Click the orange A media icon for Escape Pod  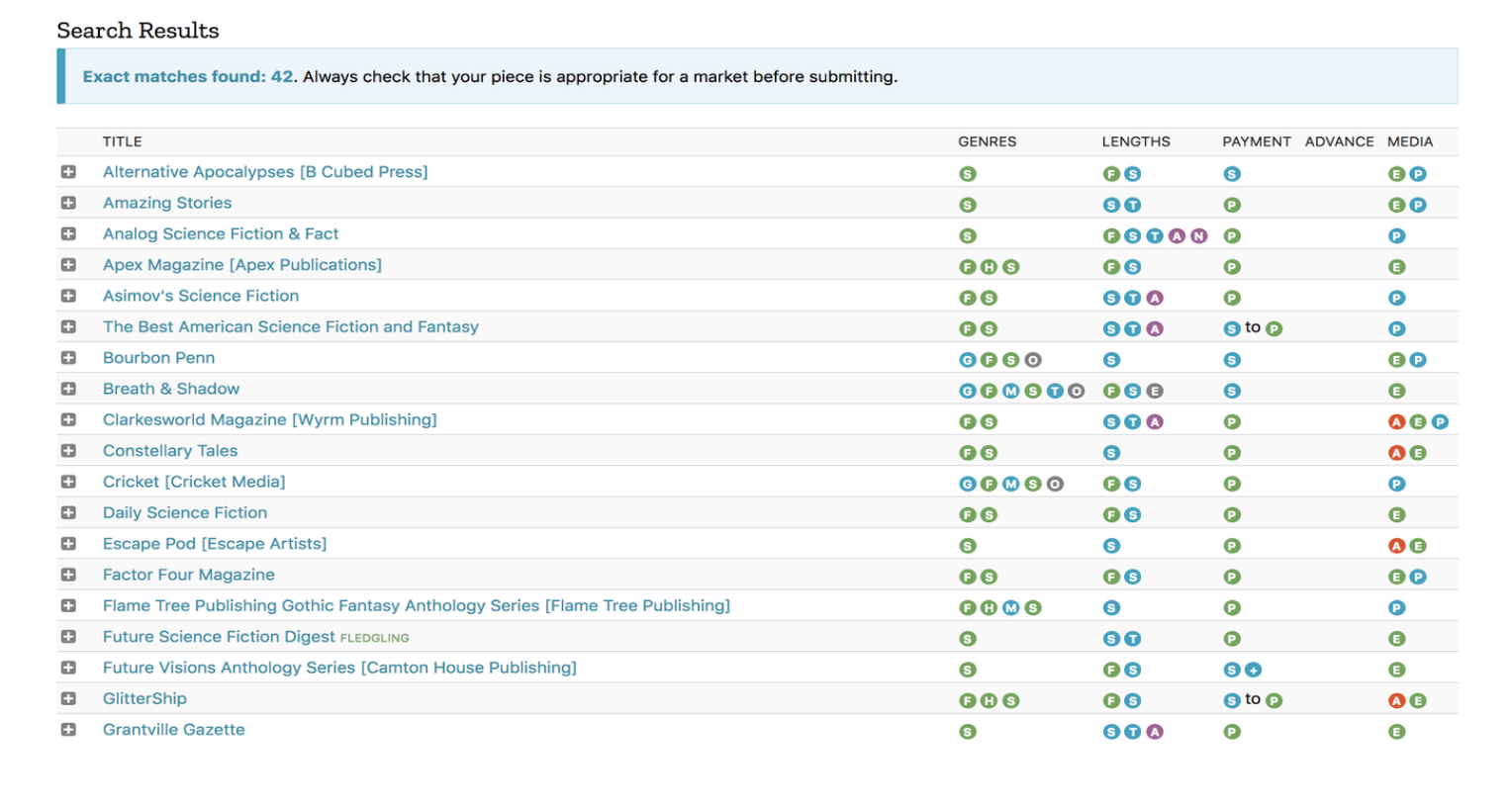pyautogui.click(x=1396, y=546)
